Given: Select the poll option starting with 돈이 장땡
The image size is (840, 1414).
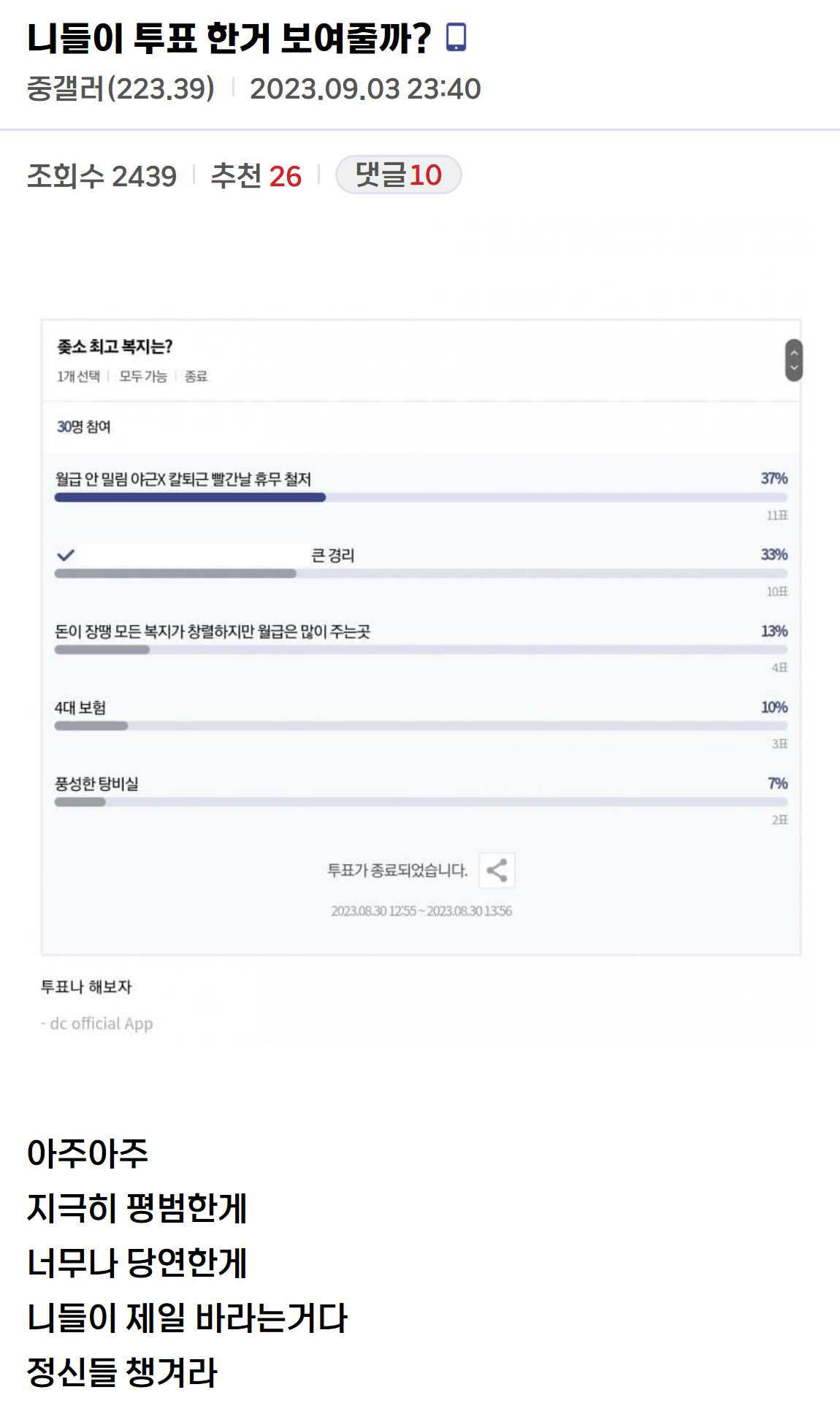Looking at the screenshot, I should (212, 631).
